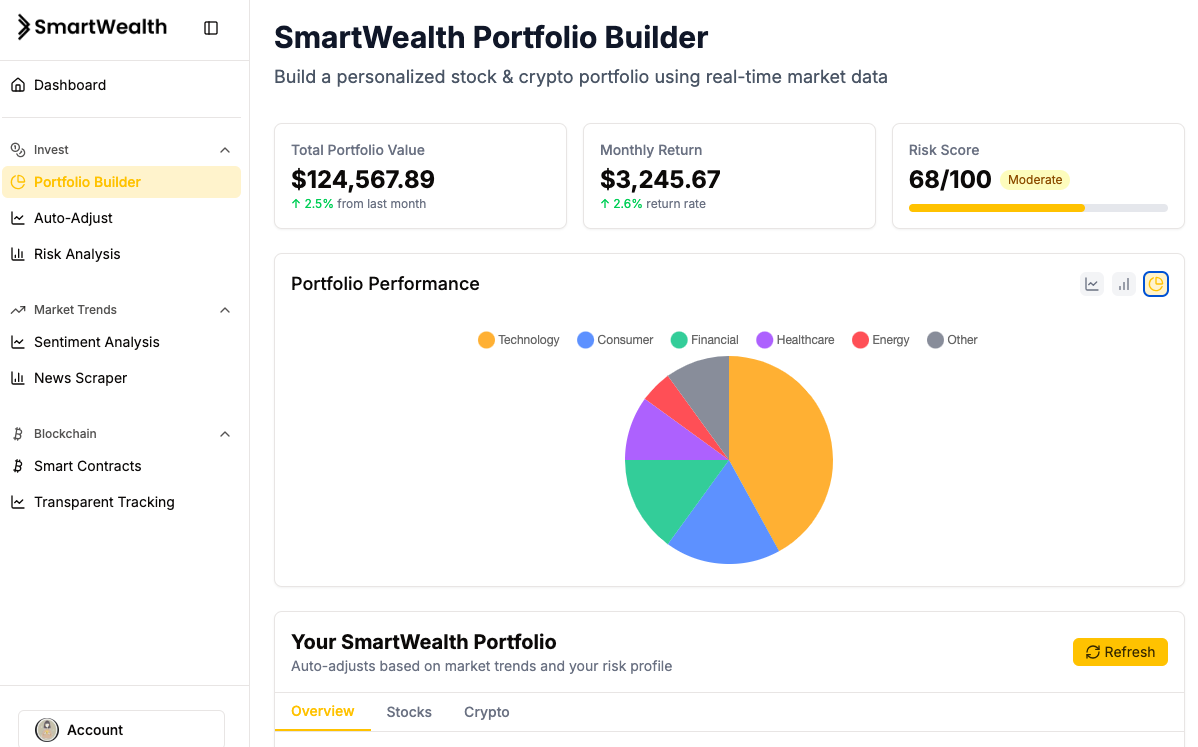Click the Smart Contracts bitcoin icon
This screenshot has width=1198, height=747.
(18, 466)
